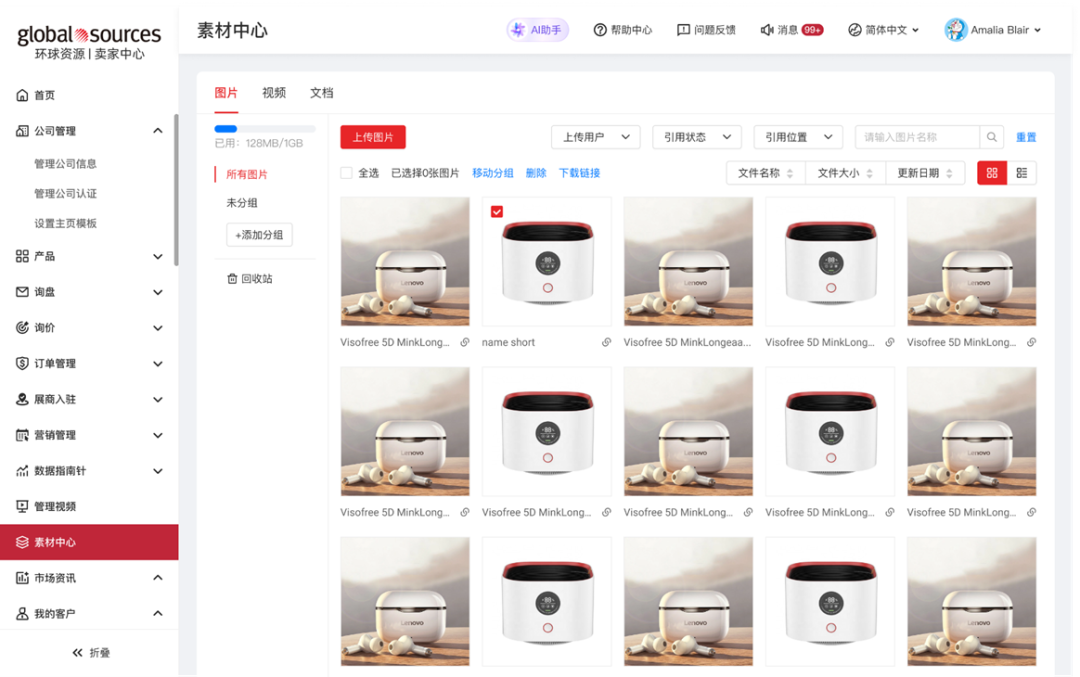Screen dimensions: 1080x677
Task: Click the 产品 grid icon
Action: 22,256
